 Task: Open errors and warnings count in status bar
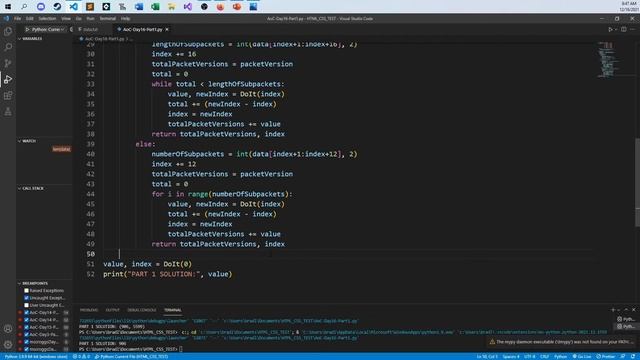(x=81, y=356)
